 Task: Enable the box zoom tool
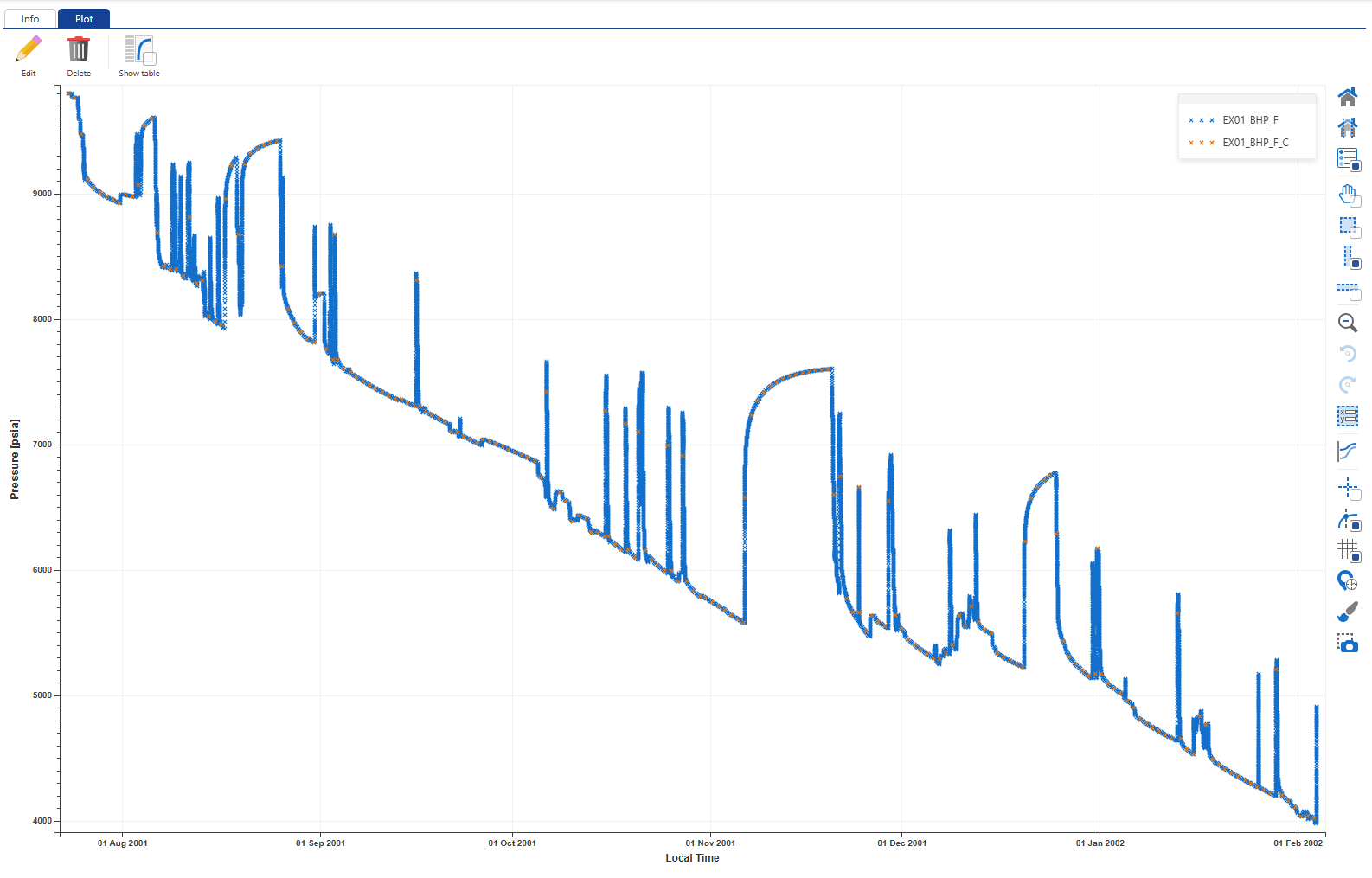tap(1348, 227)
